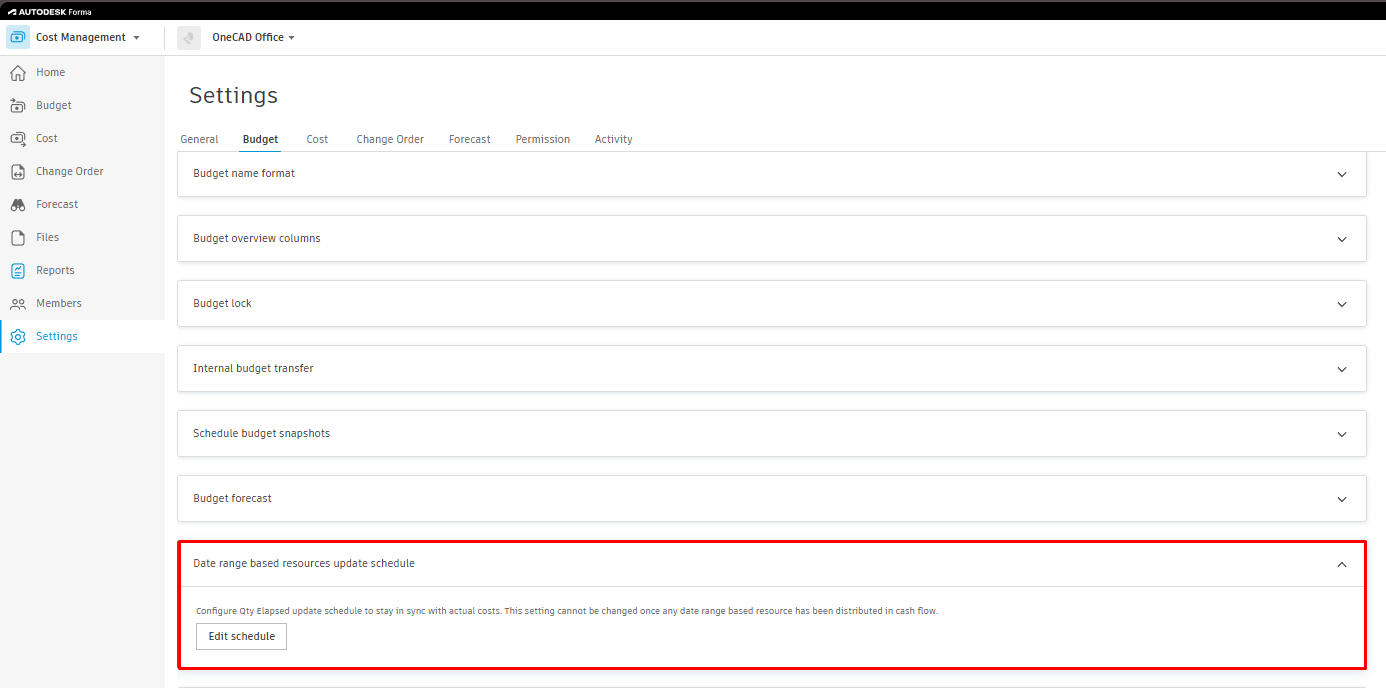Click the Forecast binoculars icon
This screenshot has width=1386, height=688.
click(x=17, y=205)
